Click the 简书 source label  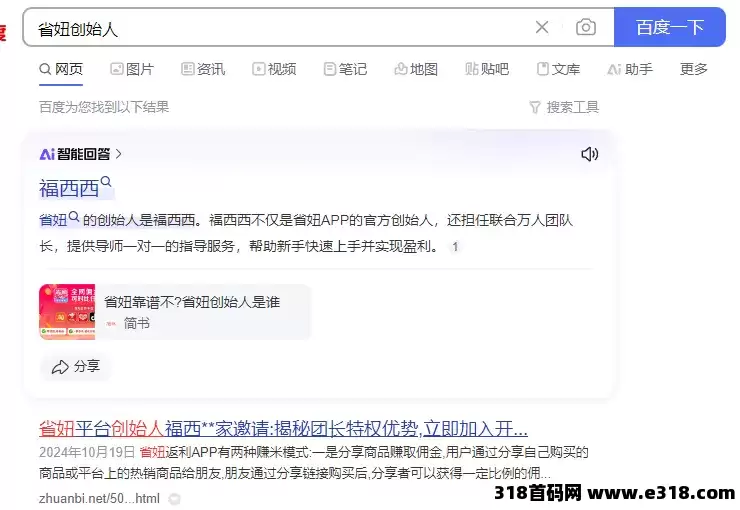[137, 323]
